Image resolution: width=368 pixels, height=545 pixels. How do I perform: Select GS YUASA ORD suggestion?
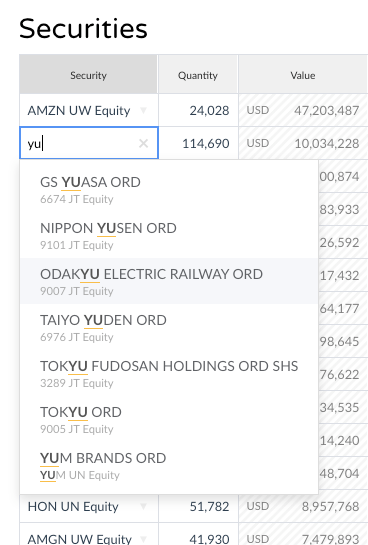coord(169,189)
